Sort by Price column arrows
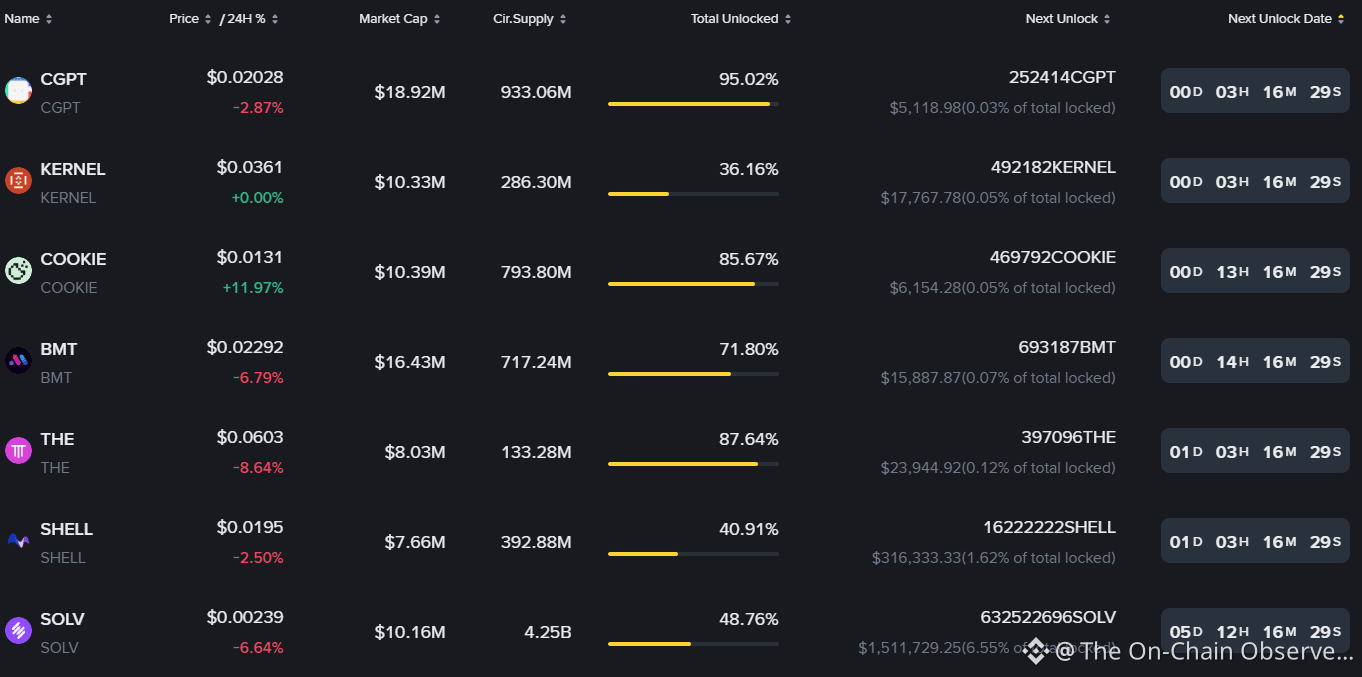Screen dimensions: 1362x677 tap(190, 19)
